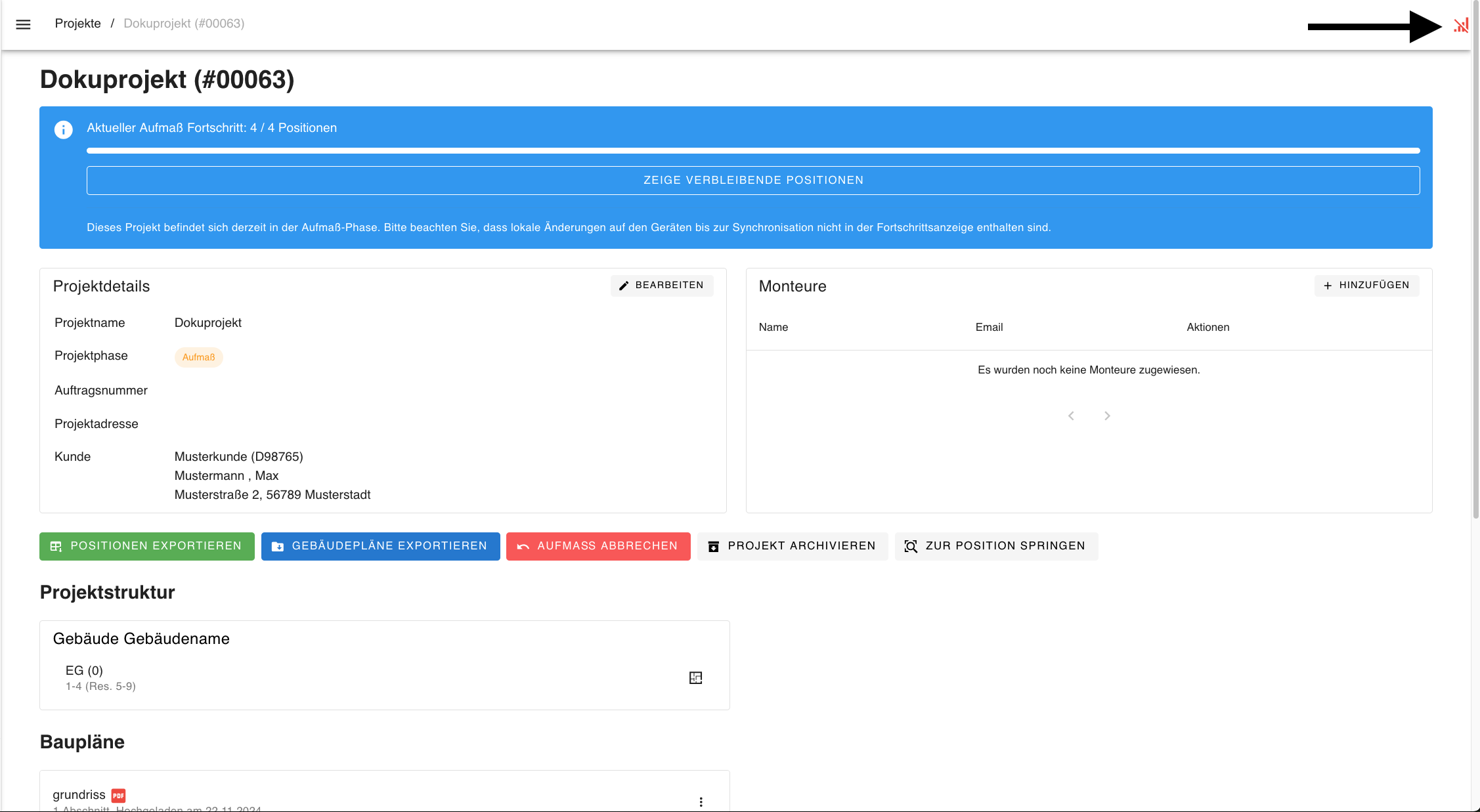This screenshot has width=1480, height=812.
Task: Click Zur Position springen button
Action: click(995, 546)
